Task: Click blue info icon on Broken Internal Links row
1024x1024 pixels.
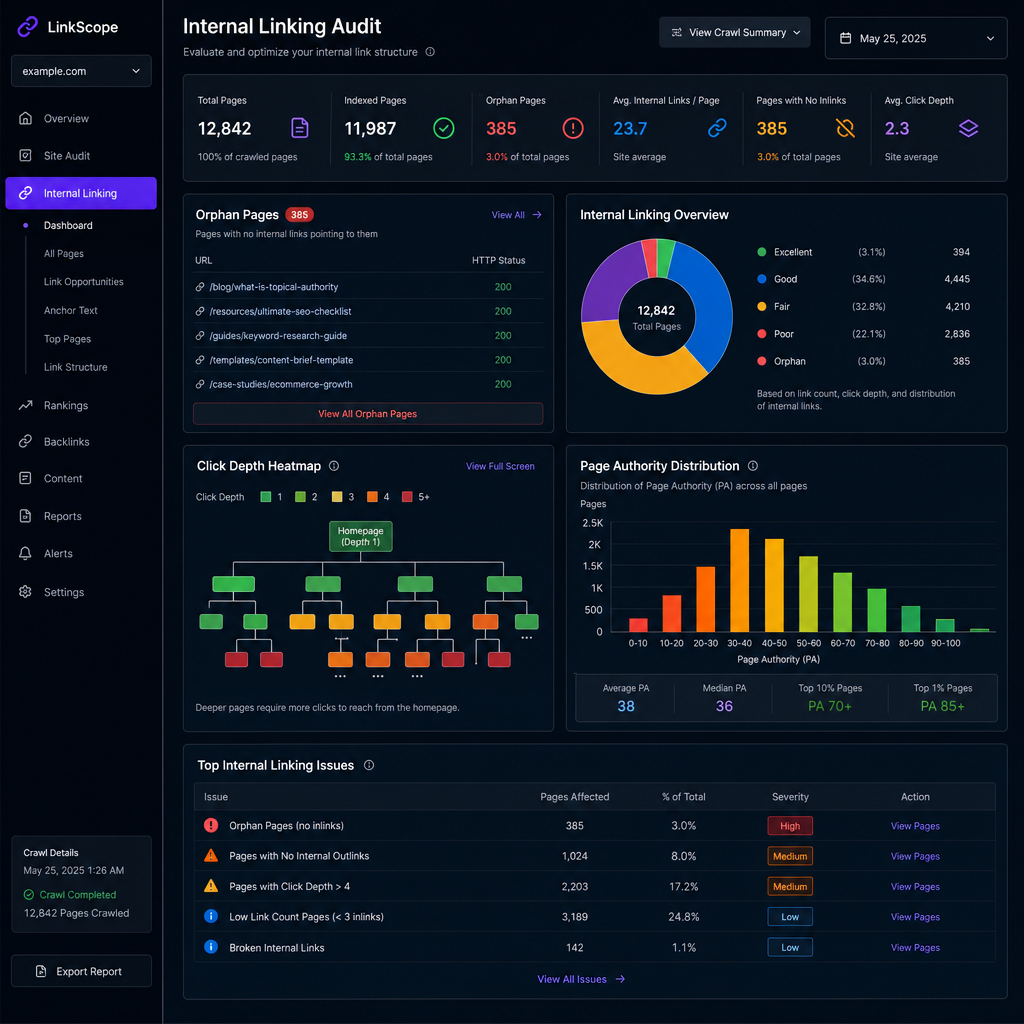Action: coord(211,946)
